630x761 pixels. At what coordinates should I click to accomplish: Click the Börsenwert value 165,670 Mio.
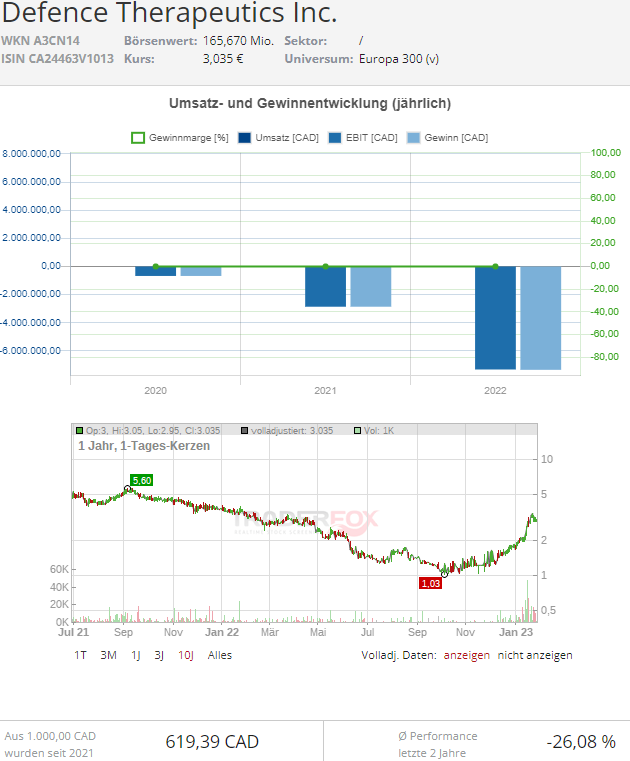(x=238, y=41)
